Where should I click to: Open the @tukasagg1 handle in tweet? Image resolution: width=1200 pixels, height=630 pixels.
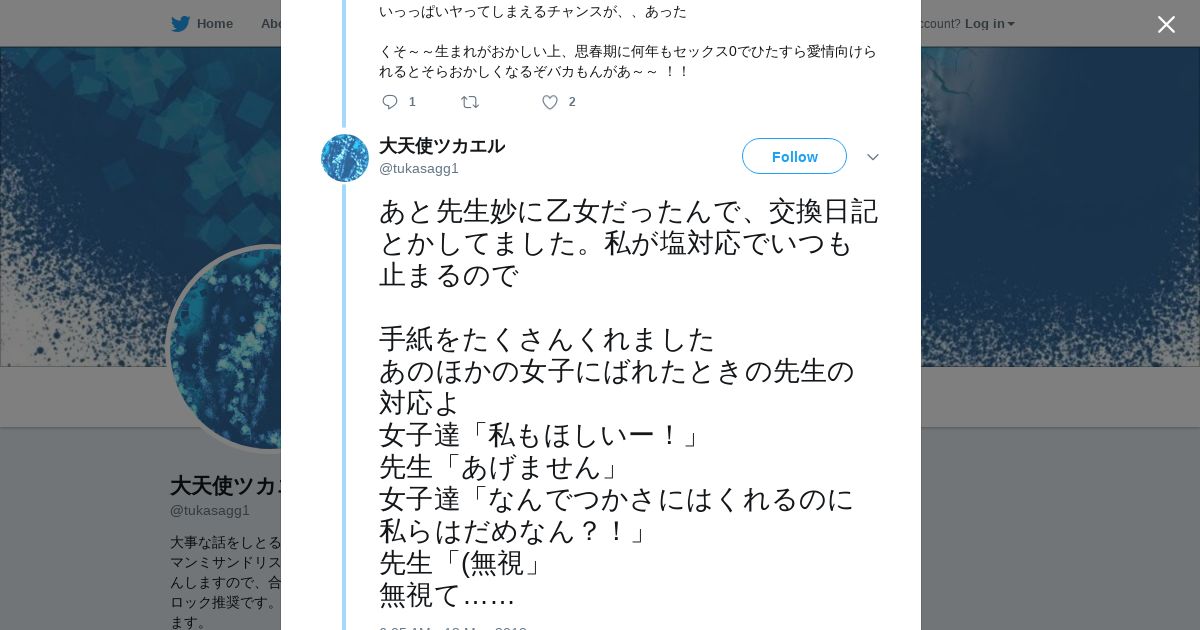419,168
